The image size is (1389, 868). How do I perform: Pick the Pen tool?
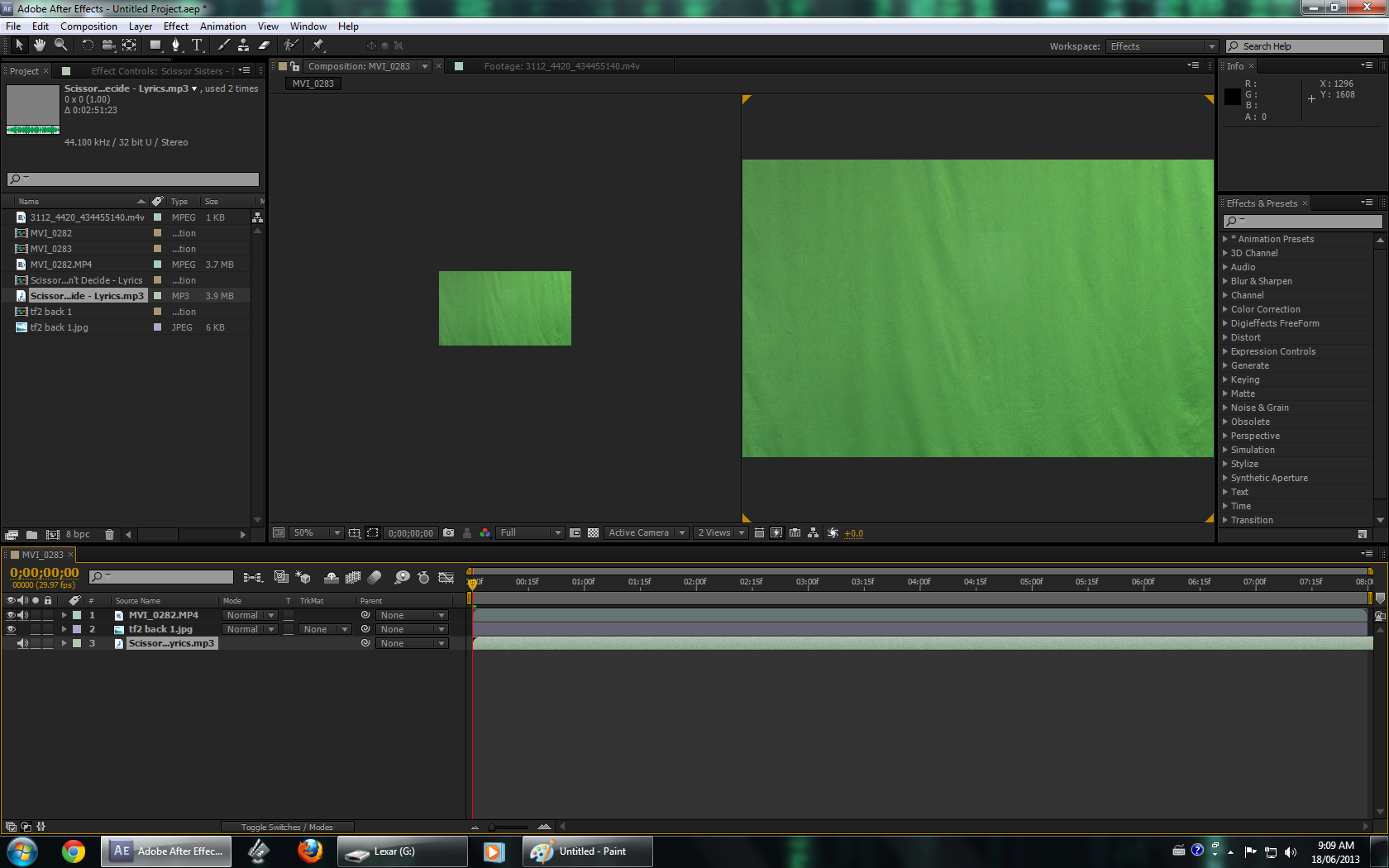176,45
